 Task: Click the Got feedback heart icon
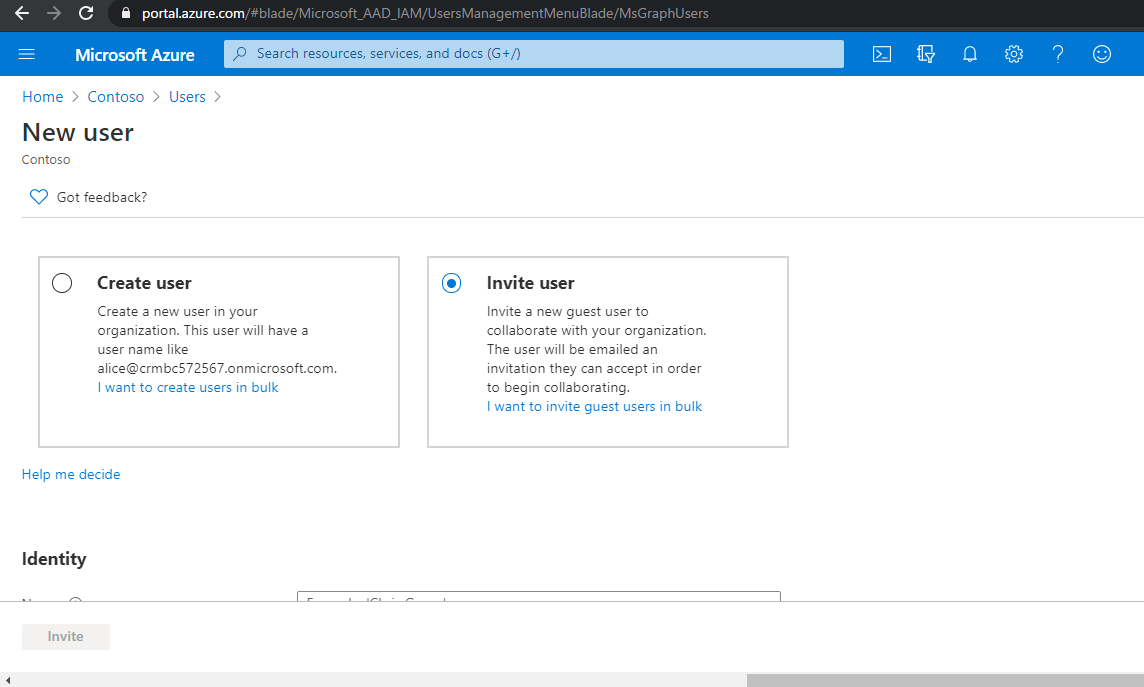pos(38,196)
